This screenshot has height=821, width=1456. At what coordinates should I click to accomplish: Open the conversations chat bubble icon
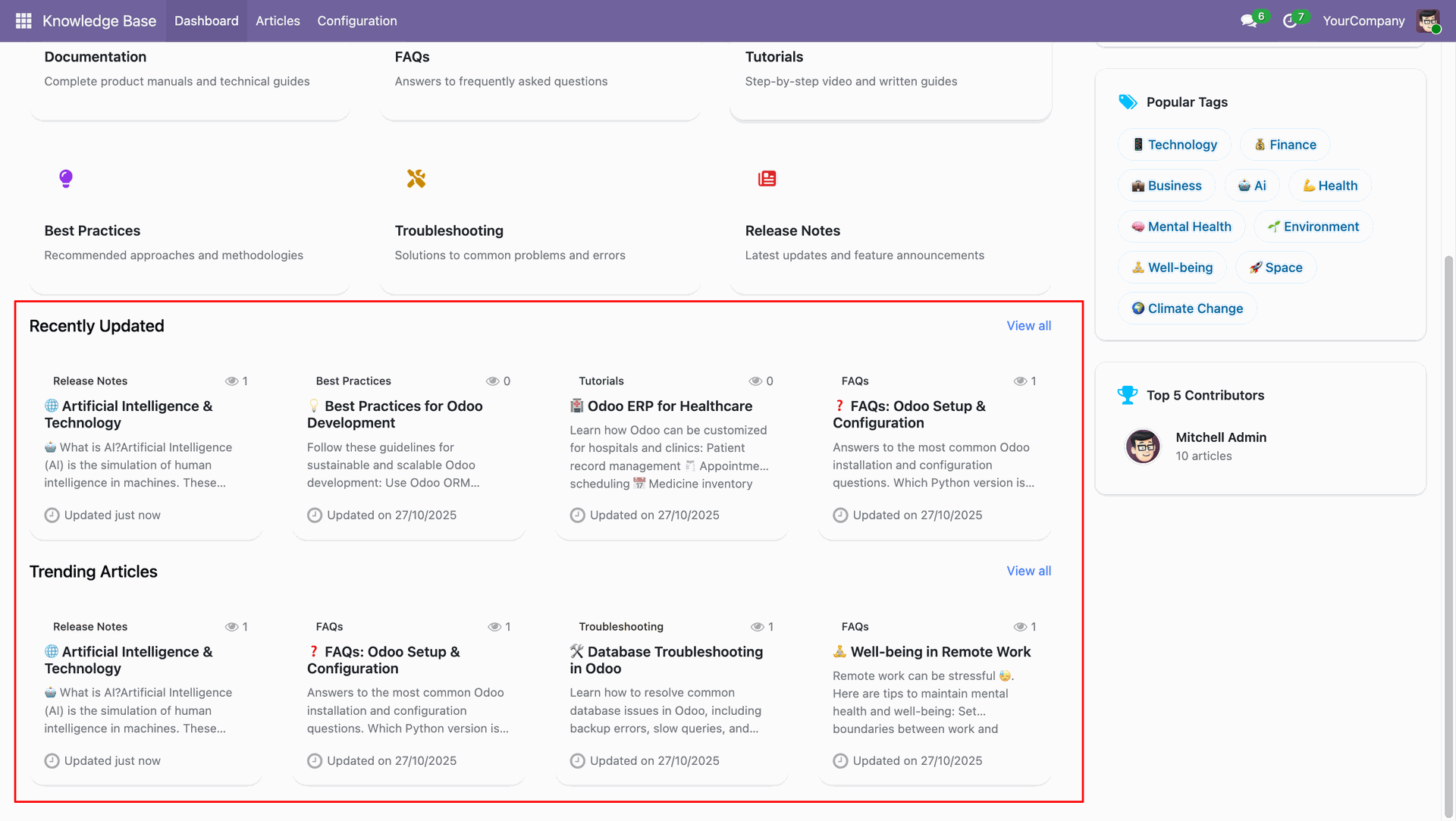(1248, 21)
